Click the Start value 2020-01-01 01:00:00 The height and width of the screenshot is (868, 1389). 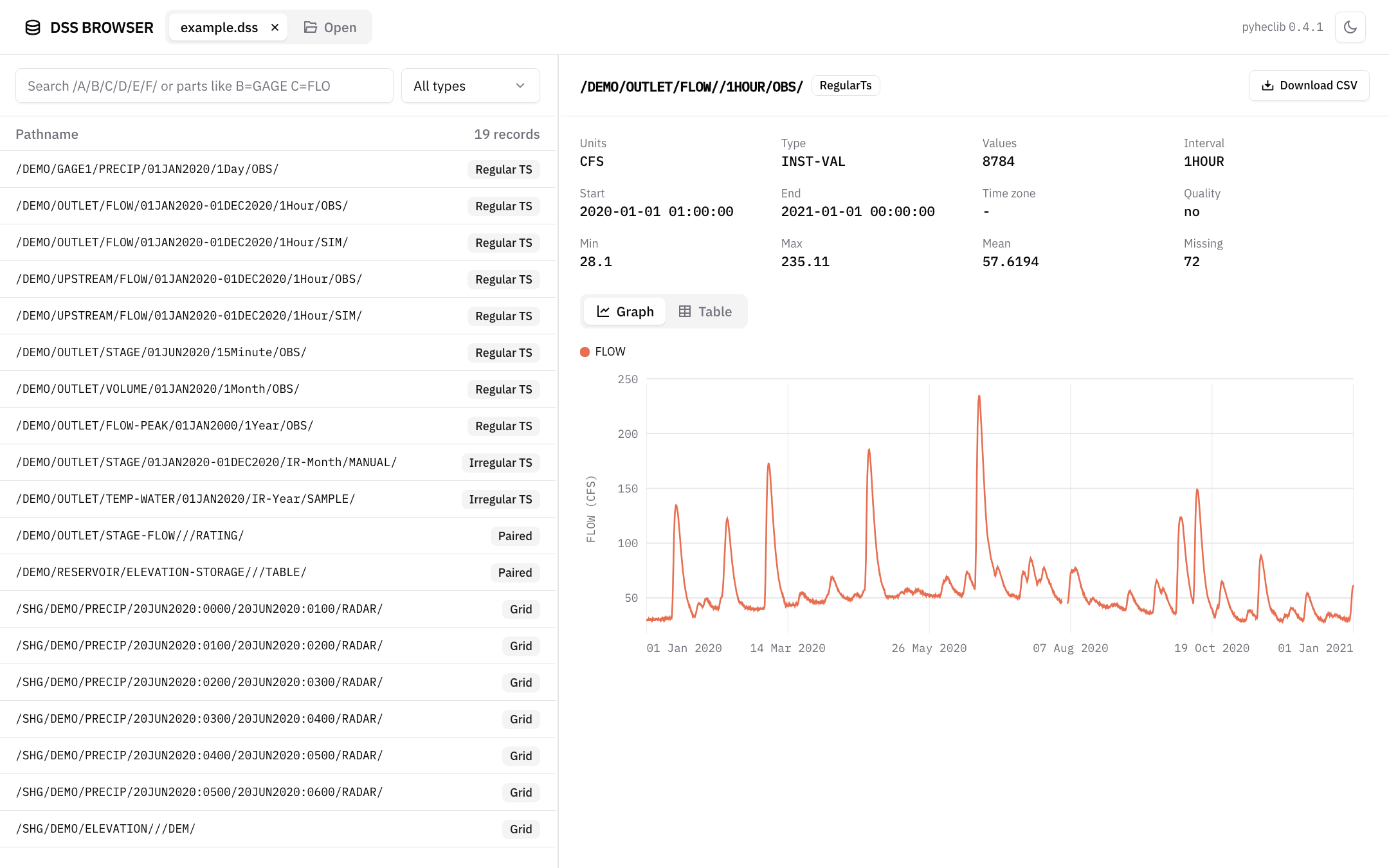pyautogui.click(x=657, y=212)
